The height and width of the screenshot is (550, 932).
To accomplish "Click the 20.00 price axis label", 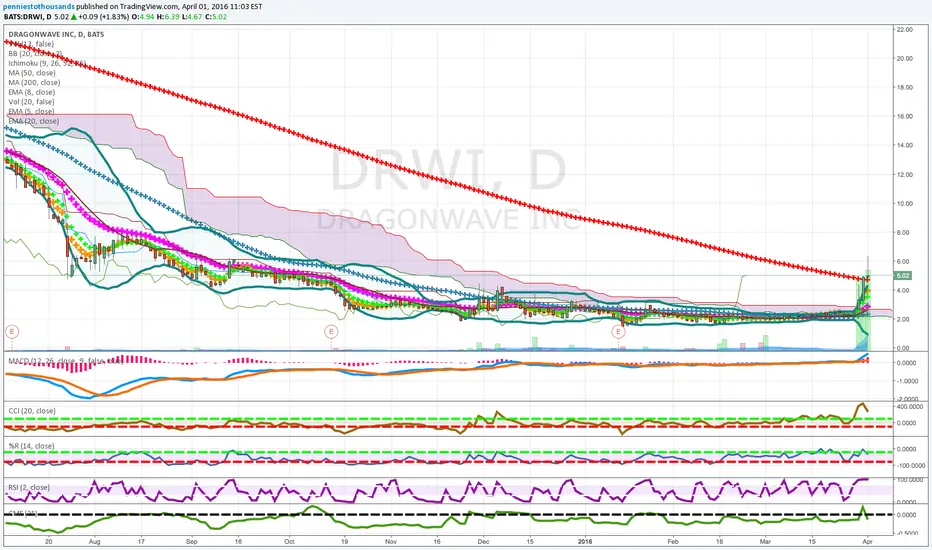I will pyautogui.click(x=905, y=58).
